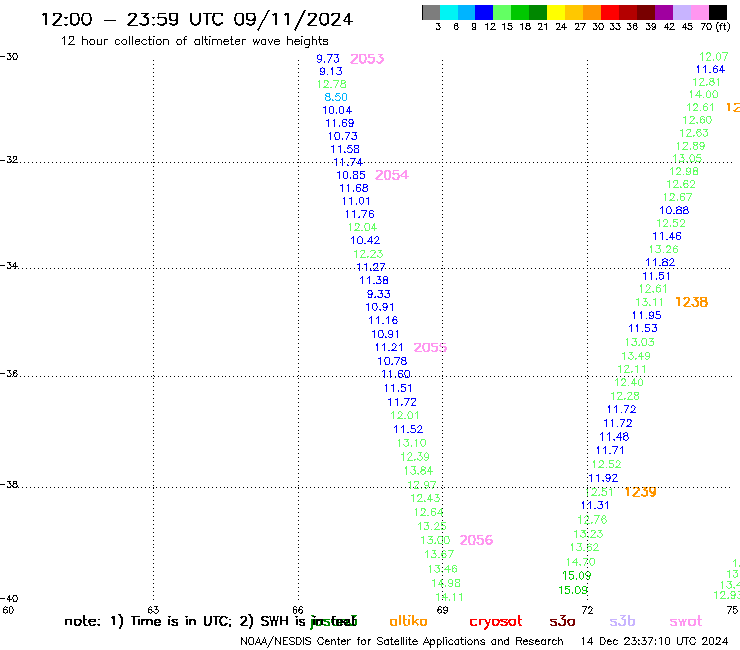
Task: Click the wave height value 9.73
Action: [328, 59]
